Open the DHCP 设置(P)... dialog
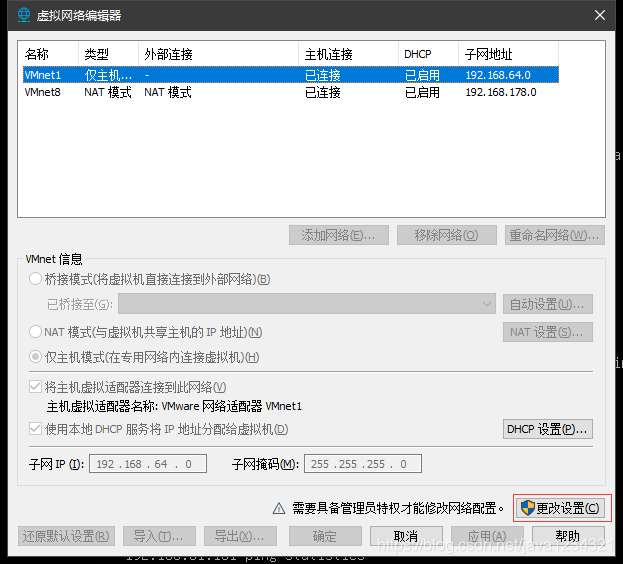 pyautogui.click(x=548, y=429)
